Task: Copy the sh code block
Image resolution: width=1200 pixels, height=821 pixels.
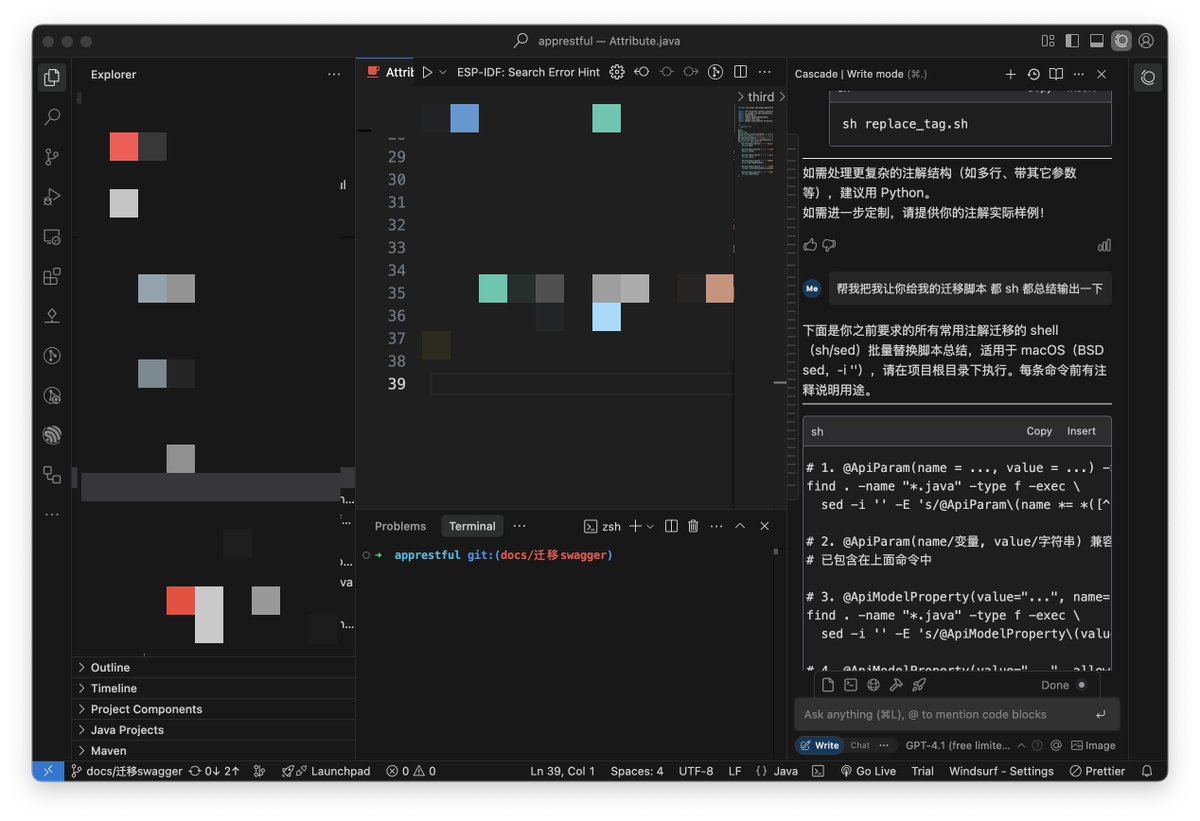Action: (1039, 431)
